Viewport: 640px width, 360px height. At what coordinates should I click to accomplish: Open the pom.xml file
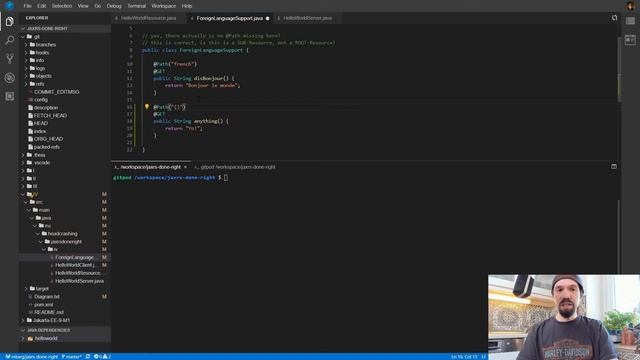pos(43,304)
